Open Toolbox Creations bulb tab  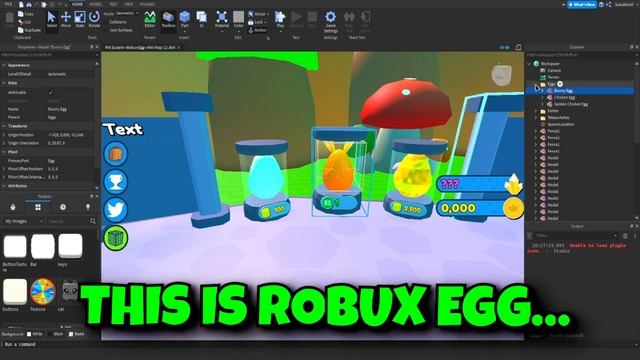coord(88,207)
